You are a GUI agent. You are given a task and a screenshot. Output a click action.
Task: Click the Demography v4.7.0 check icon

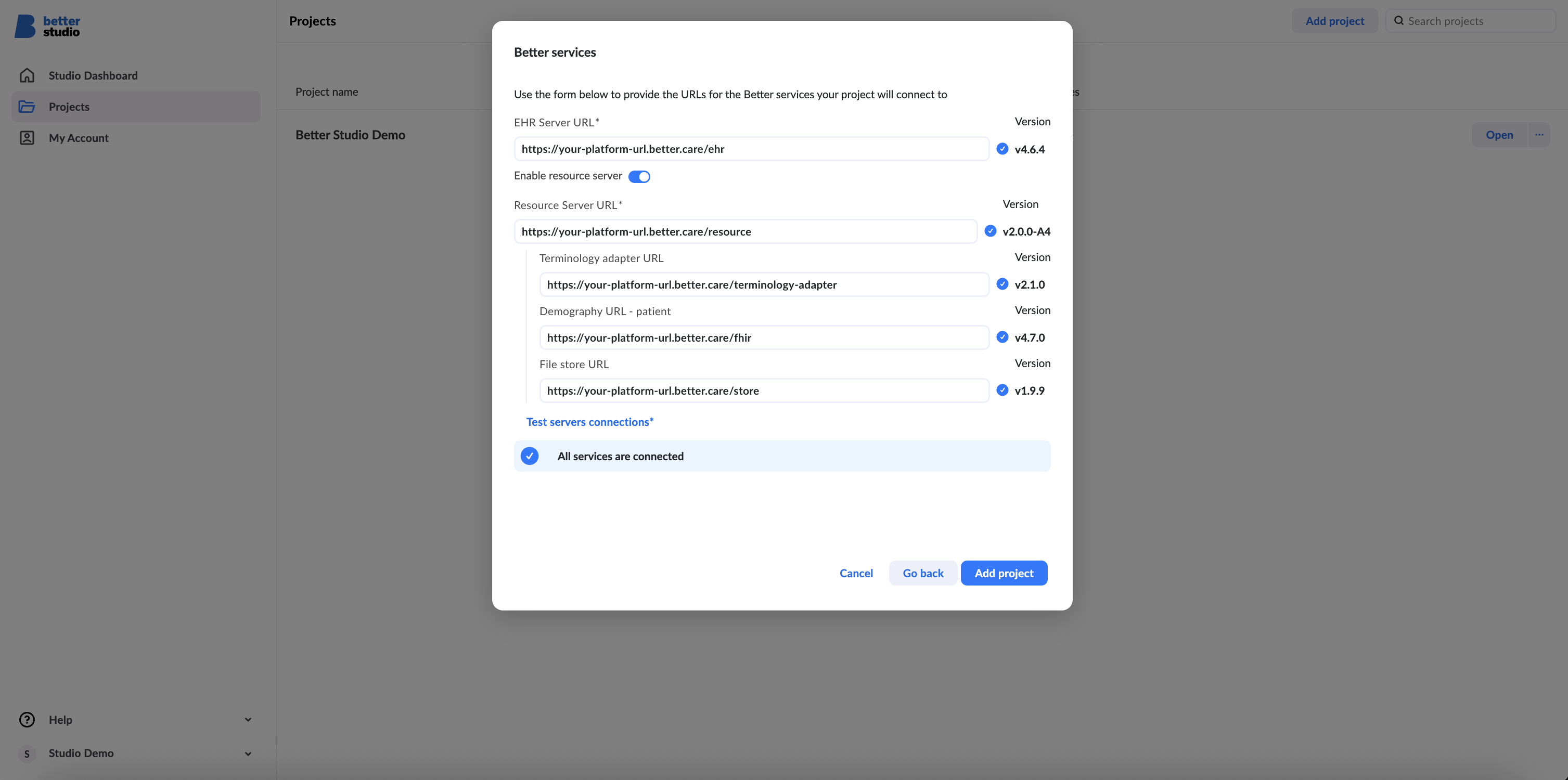pyautogui.click(x=1002, y=337)
